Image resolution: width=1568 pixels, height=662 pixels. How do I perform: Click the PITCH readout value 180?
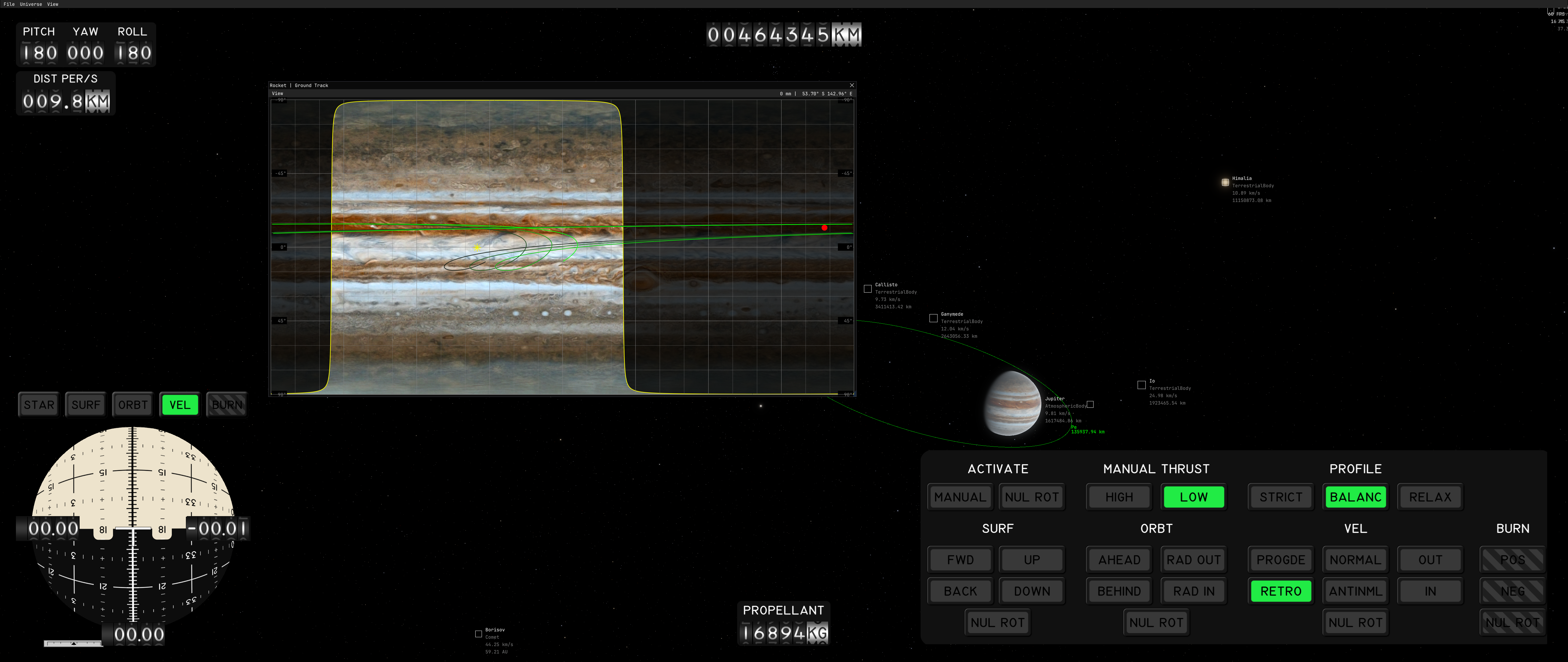click(x=40, y=53)
